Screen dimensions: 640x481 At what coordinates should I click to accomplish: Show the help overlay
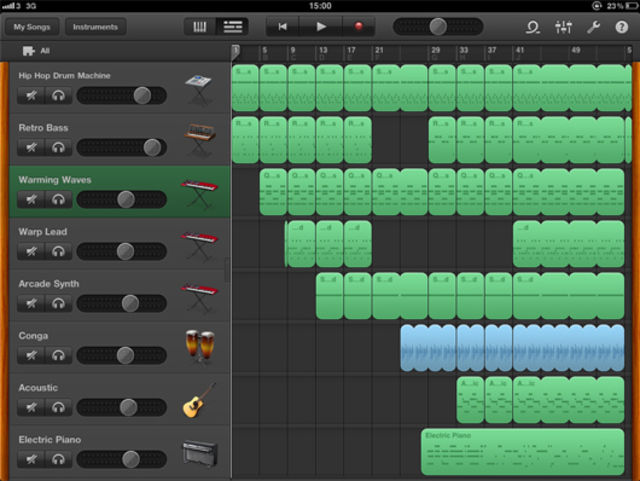click(x=622, y=27)
